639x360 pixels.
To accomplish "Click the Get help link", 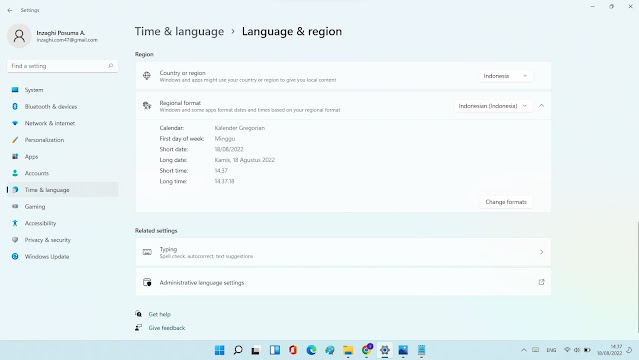I will tap(159, 314).
